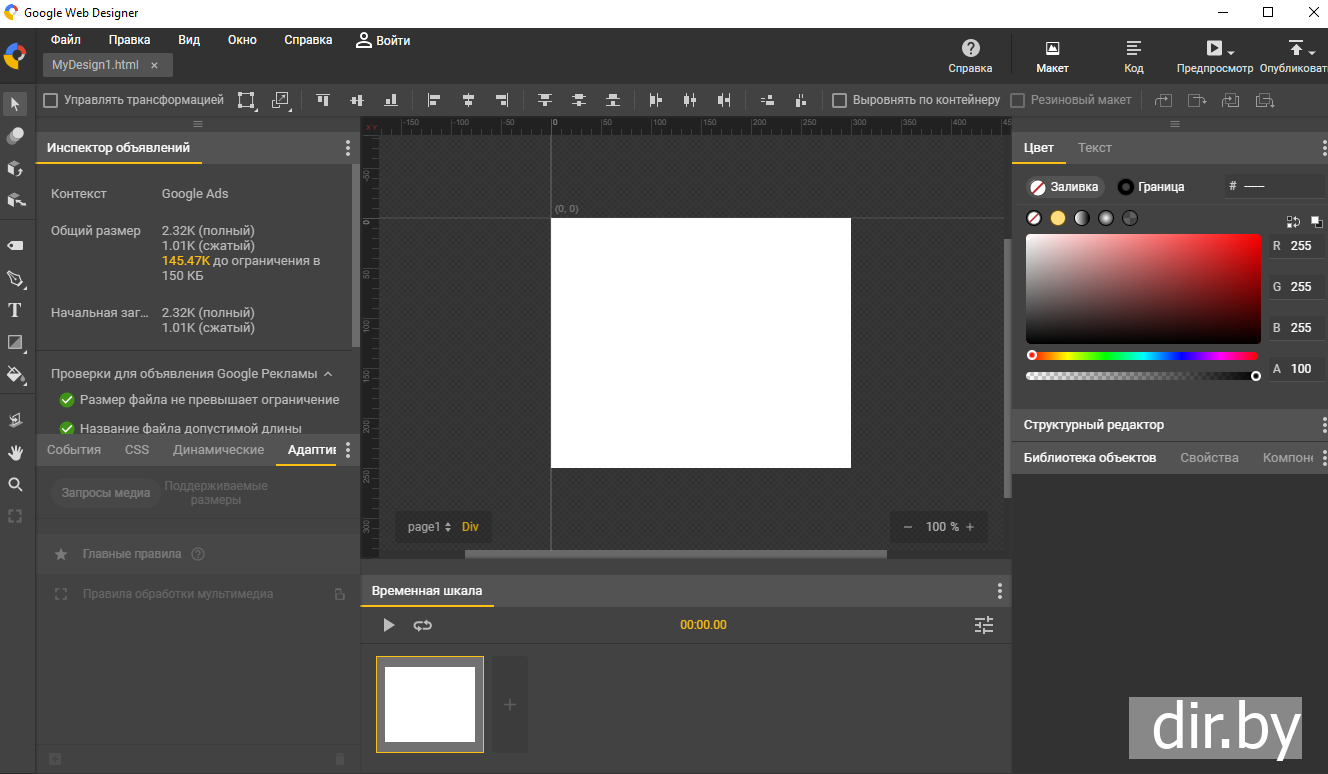The height and width of the screenshot is (774, 1328).
Task: Toggle timeline loop playback
Action: 422,625
